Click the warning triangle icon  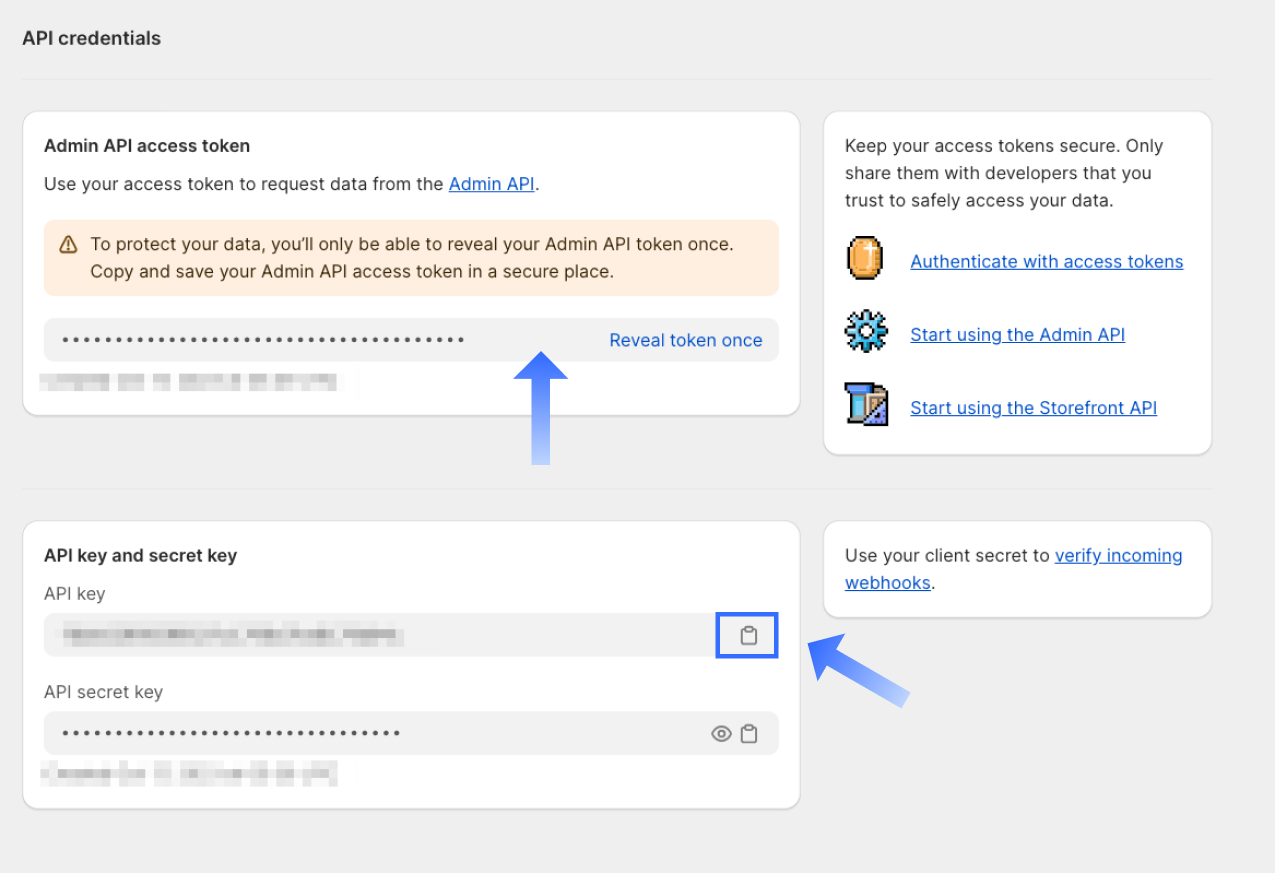[x=68, y=244]
